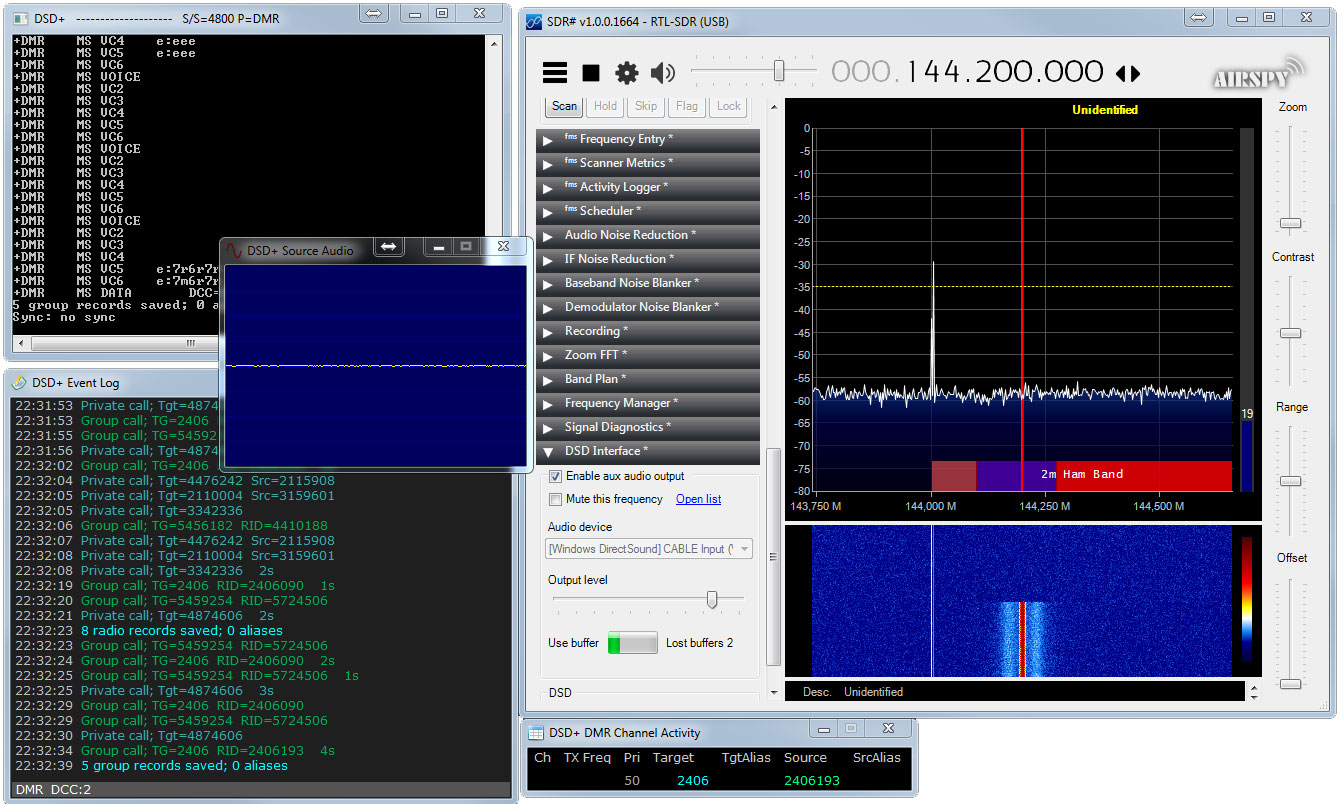Toggle the Use buffer switch
1341x804 pixels.
point(632,643)
